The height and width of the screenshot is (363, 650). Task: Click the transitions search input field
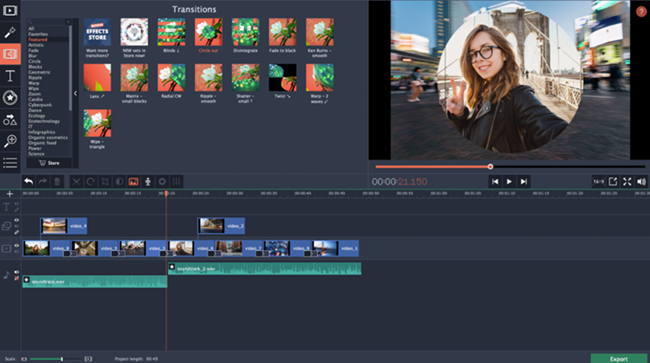tap(46, 22)
